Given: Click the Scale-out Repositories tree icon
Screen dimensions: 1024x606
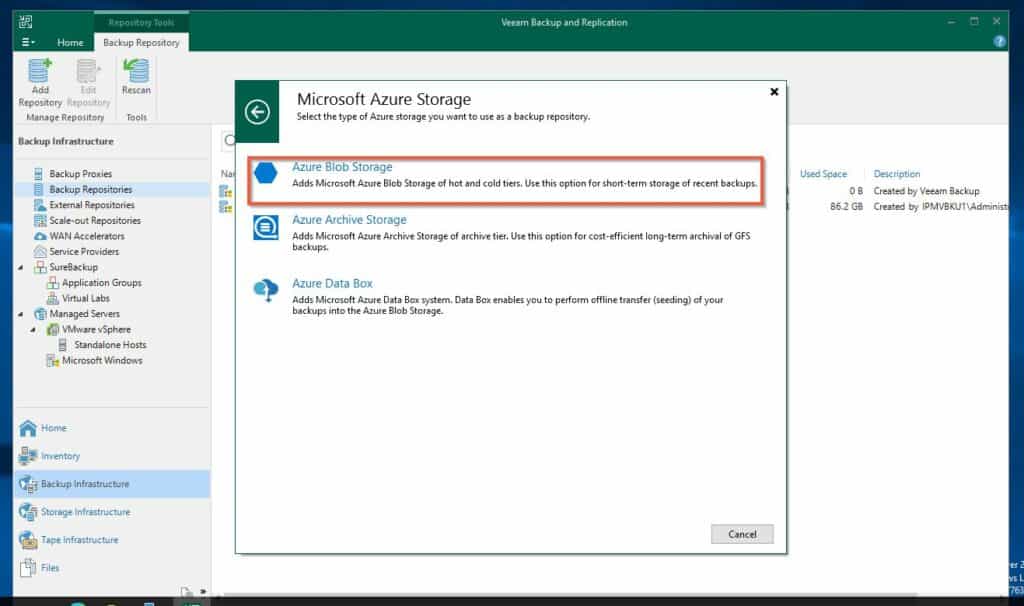Looking at the screenshot, I should click(40, 221).
